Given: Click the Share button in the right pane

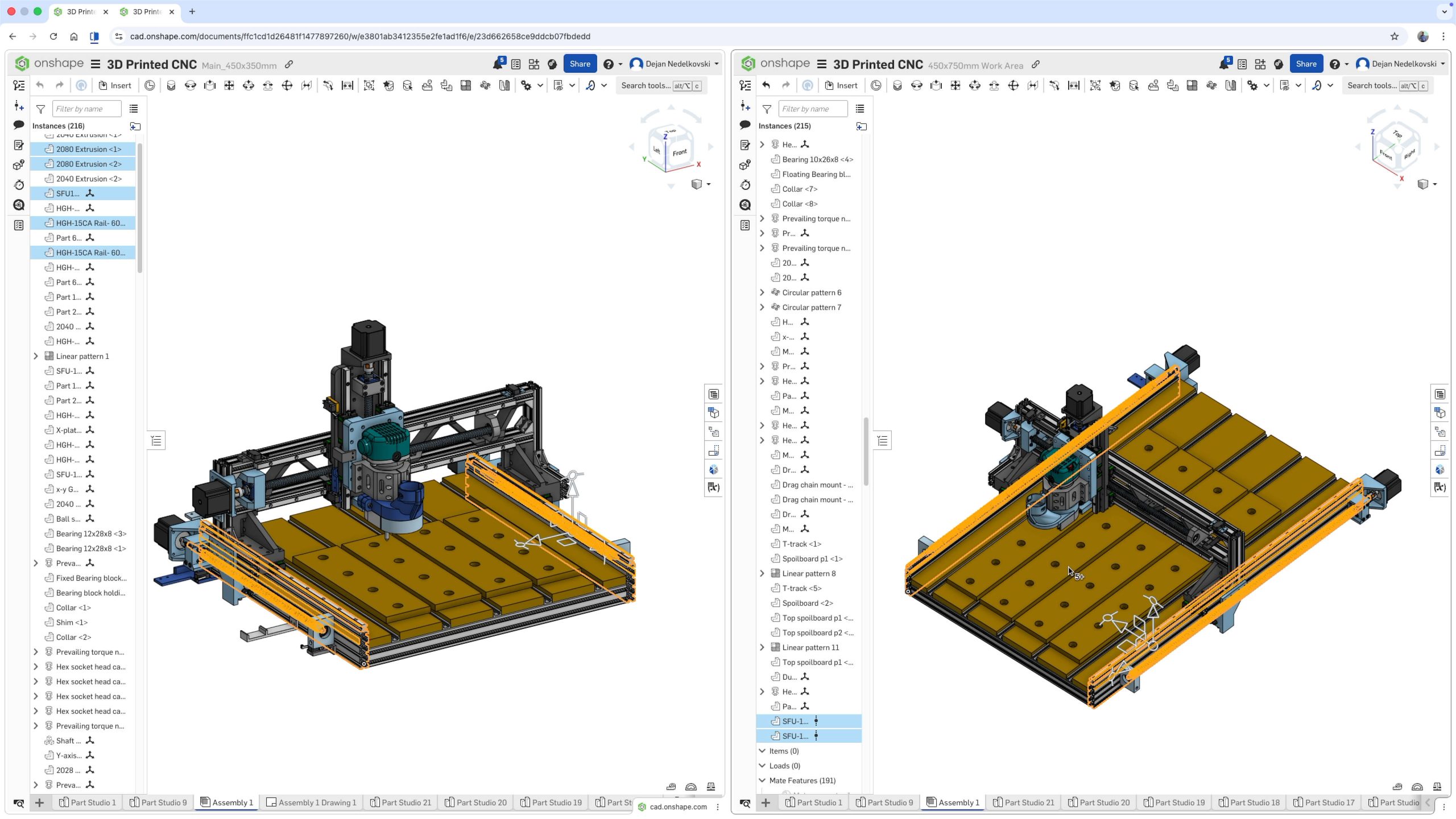Looking at the screenshot, I should pyautogui.click(x=1306, y=64).
